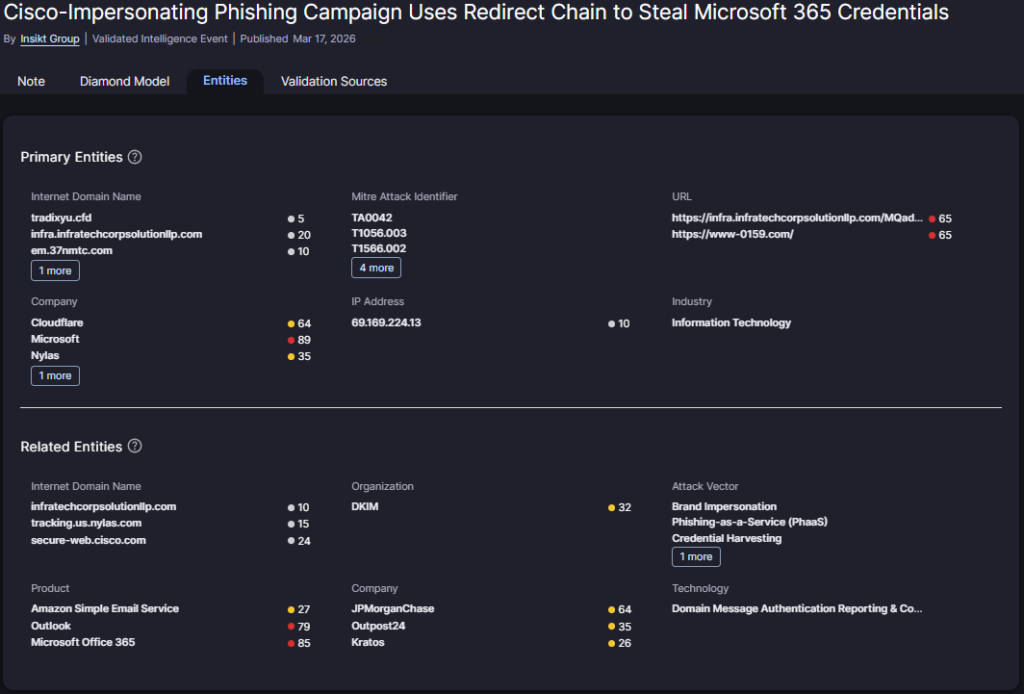Screen dimensions: 1024x694
Task: Open the JPMorganChase company entity
Action: [x=392, y=608]
